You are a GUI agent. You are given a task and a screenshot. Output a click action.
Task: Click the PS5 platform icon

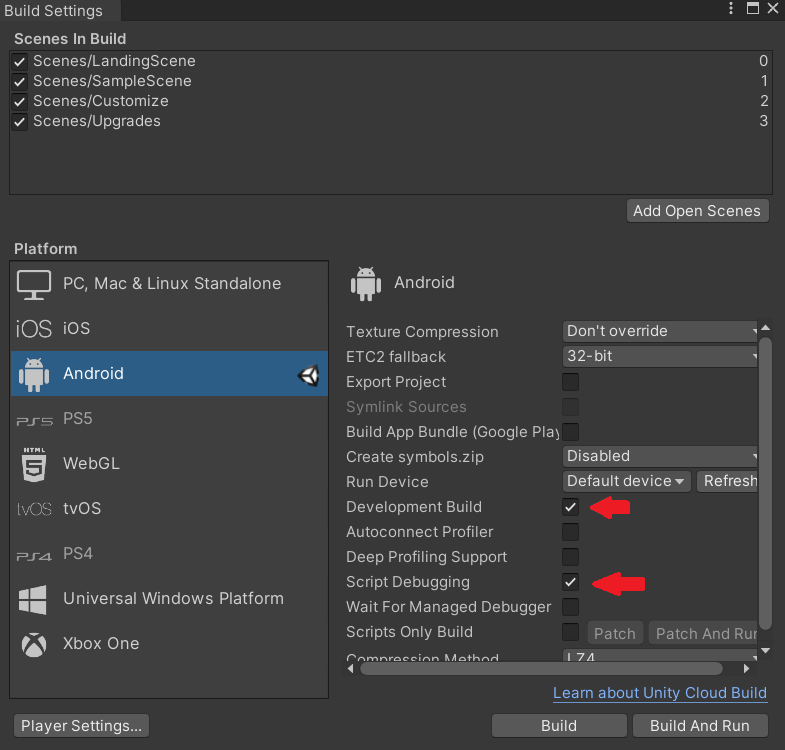point(34,421)
